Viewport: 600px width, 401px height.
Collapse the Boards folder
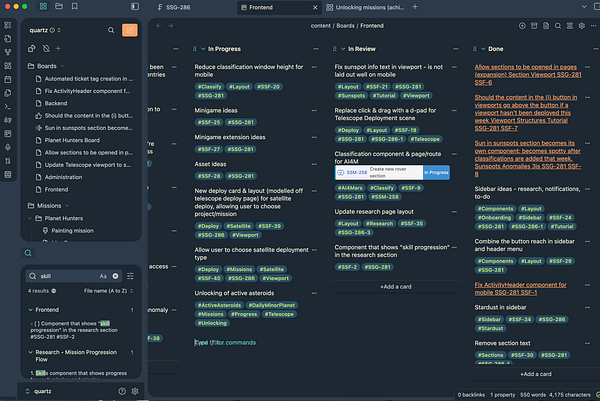click(63, 66)
